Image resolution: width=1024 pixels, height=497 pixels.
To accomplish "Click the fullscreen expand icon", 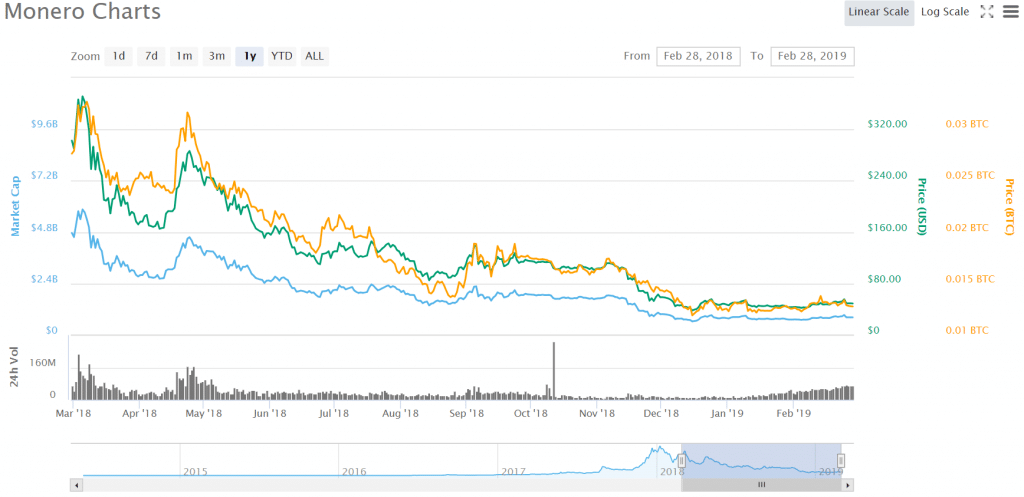I will click(986, 12).
